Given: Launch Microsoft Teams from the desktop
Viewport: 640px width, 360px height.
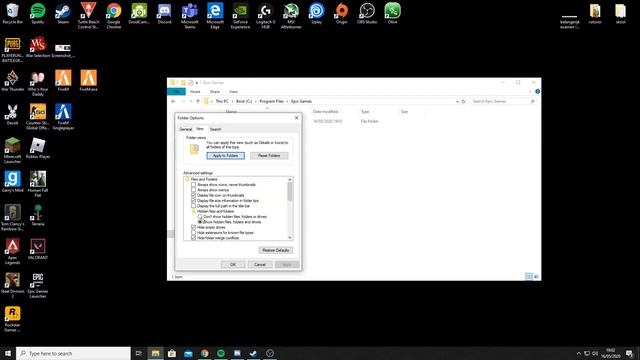Looking at the screenshot, I should [190, 16].
